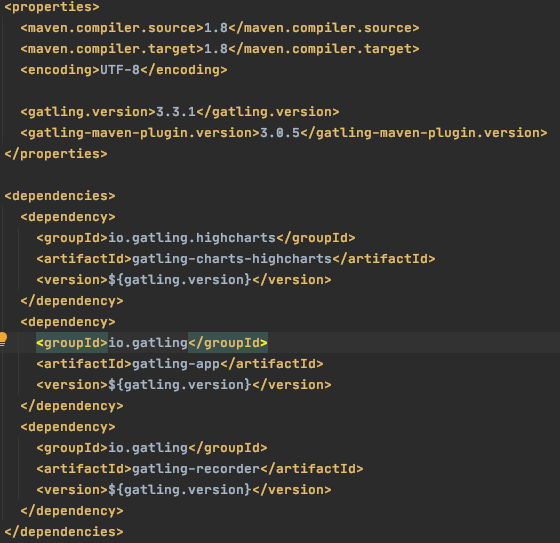The width and height of the screenshot is (560, 543).
Task: Click the groupId io.gatling.highcharts line
Action: click(196, 238)
